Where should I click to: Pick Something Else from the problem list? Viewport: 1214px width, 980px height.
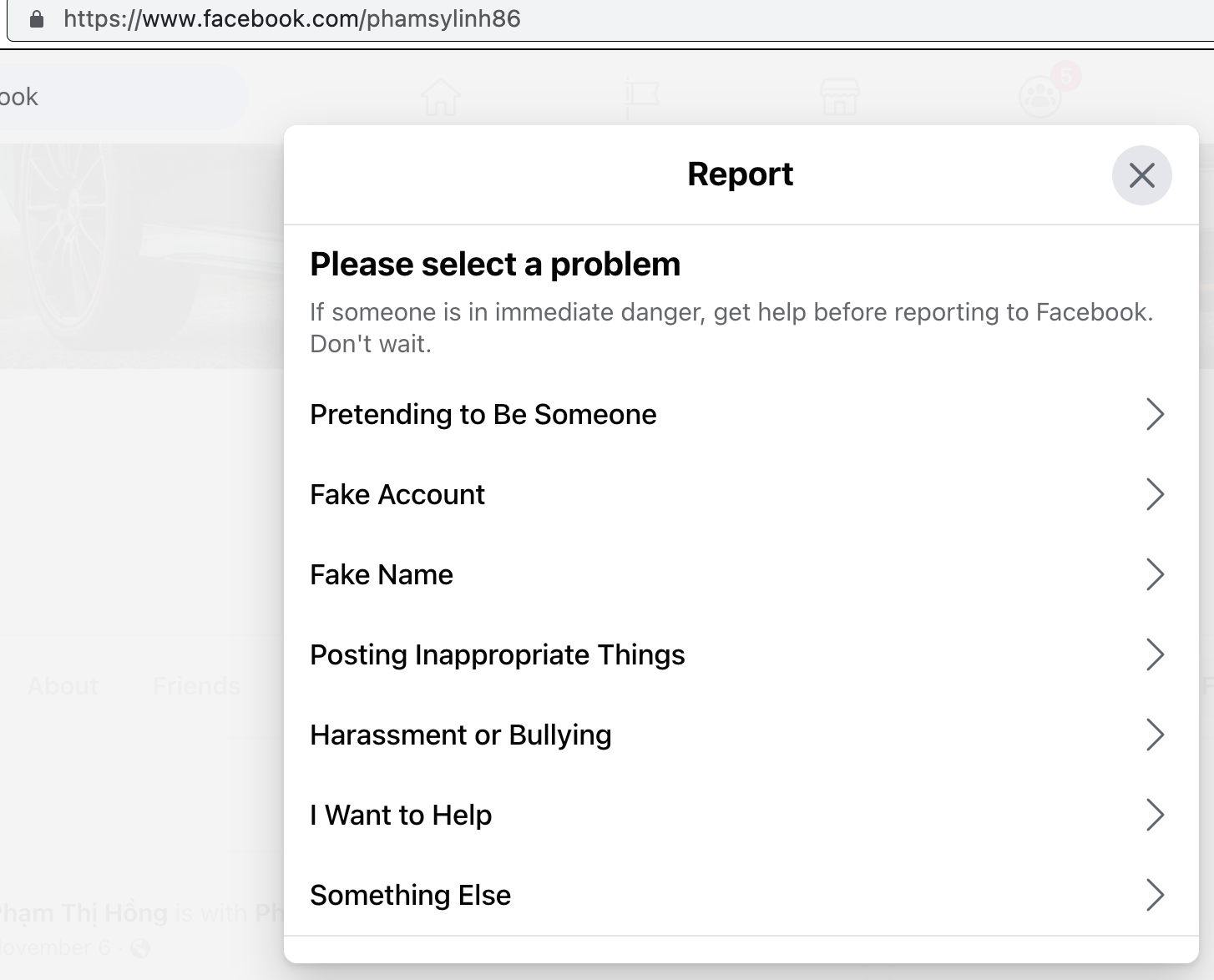click(x=410, y=896)
